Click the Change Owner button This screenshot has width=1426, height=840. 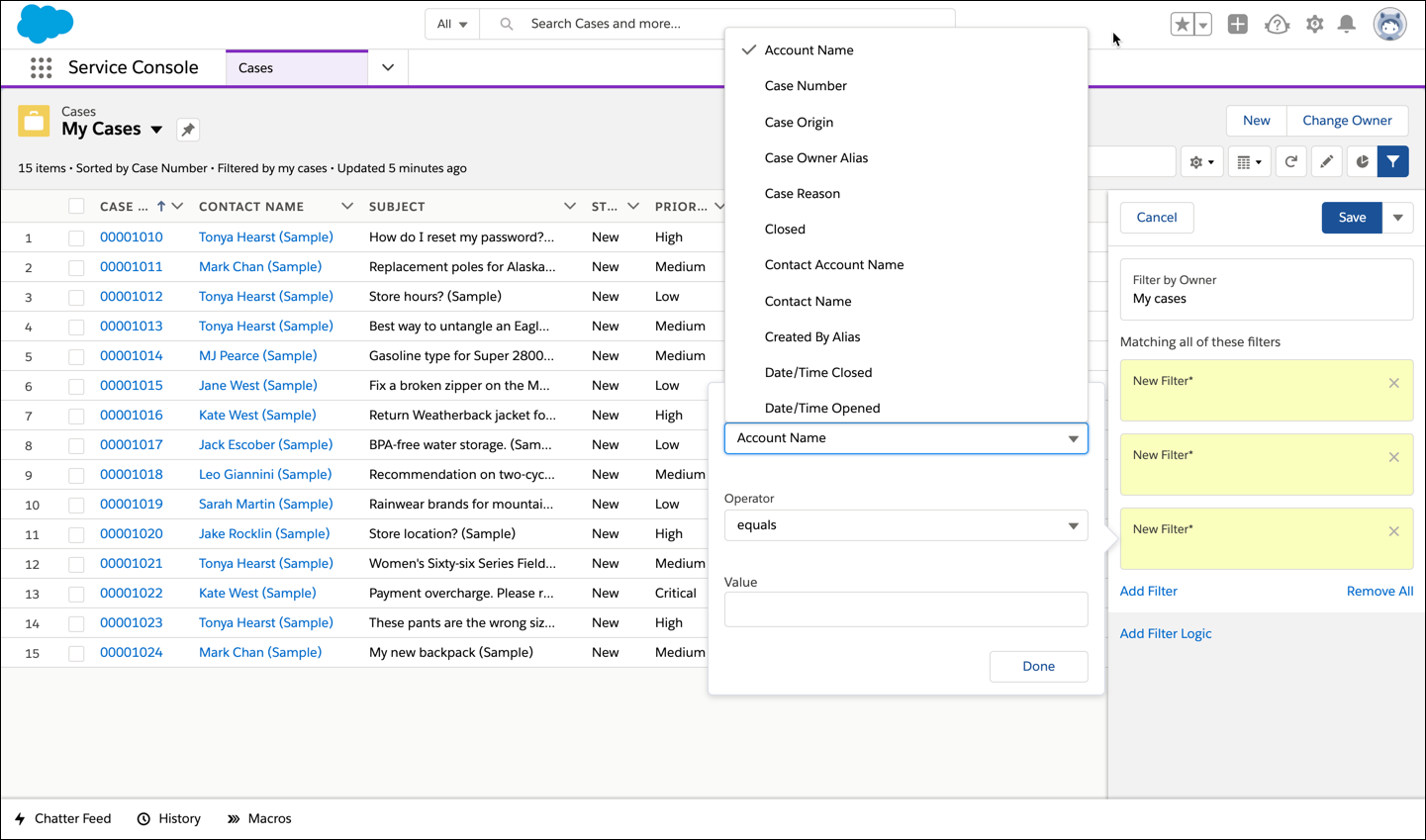click(x=1347, y=121)
